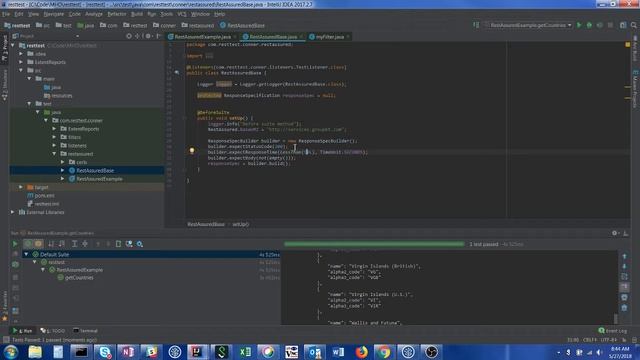This screenshot has height=360, width=640.
Task: Open the Terminal tool window tab
Action: pyautogui.click(x=85, y=331)
